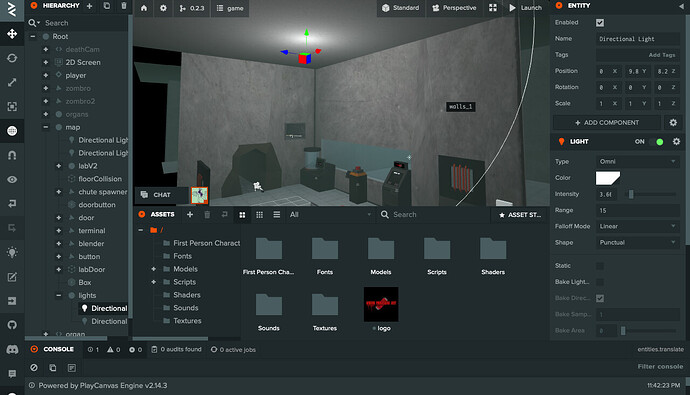Expand the Scripts folder in assets tree
The height and width of the screenshot is (395, 690).
[154, 282]
